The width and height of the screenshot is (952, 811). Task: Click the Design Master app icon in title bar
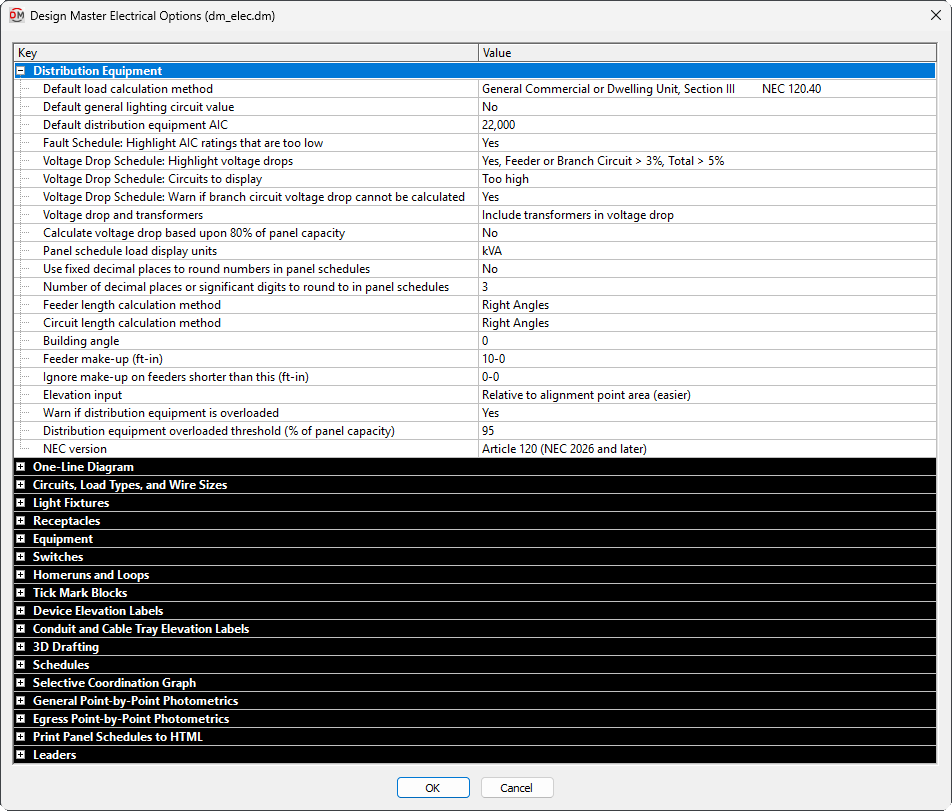16,16
